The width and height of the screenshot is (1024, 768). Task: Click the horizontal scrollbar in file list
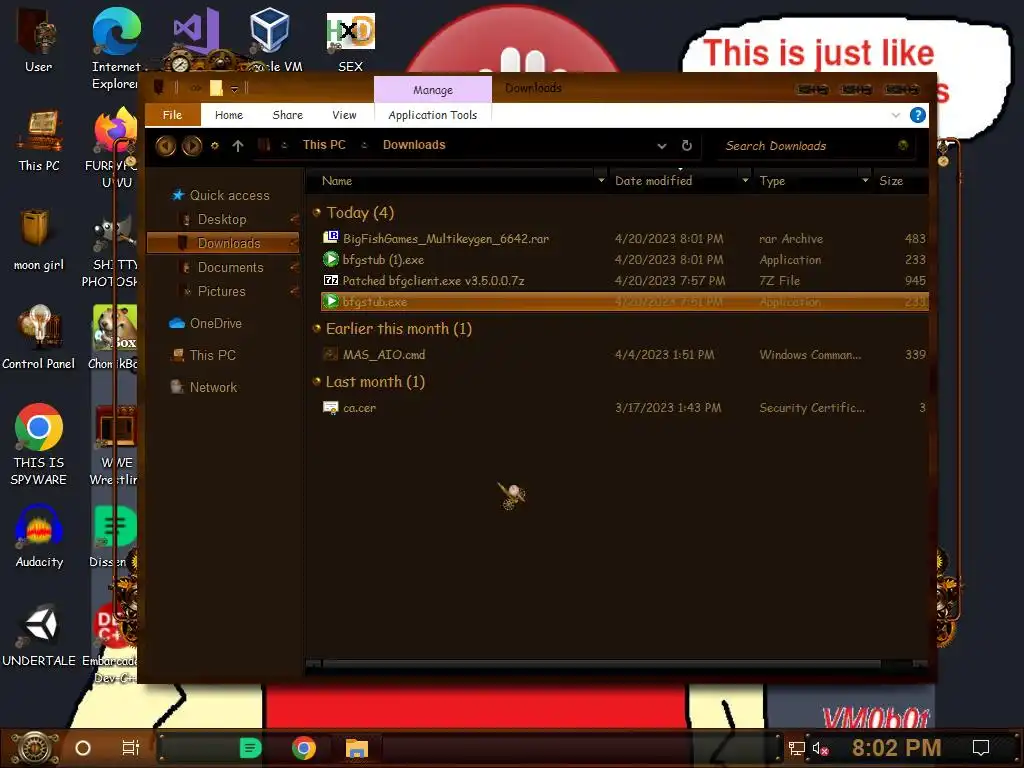601,664
